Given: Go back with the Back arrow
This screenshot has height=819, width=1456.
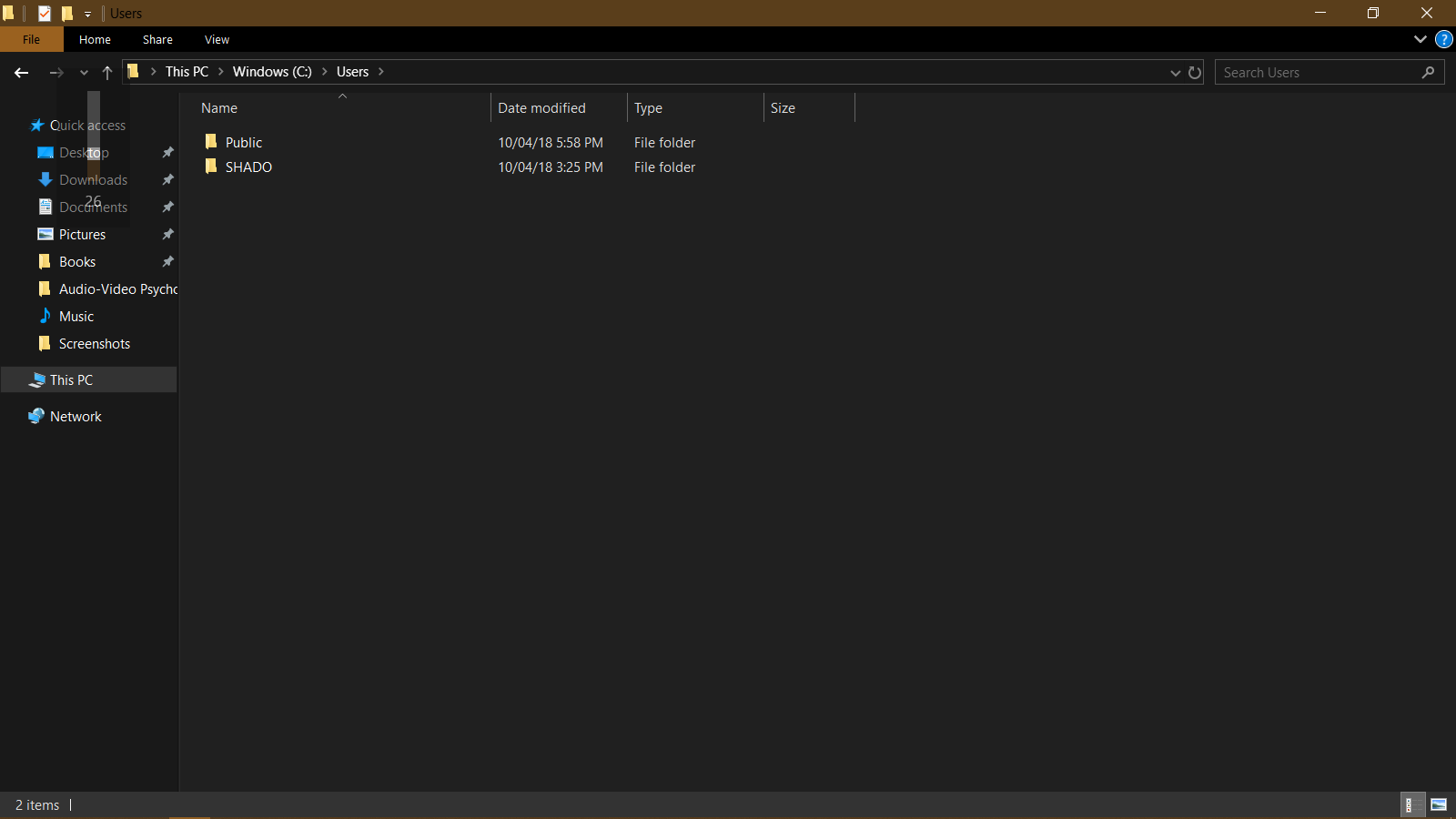Looking at the screenshot, I should pyautogui.click(x=22, y=73).
